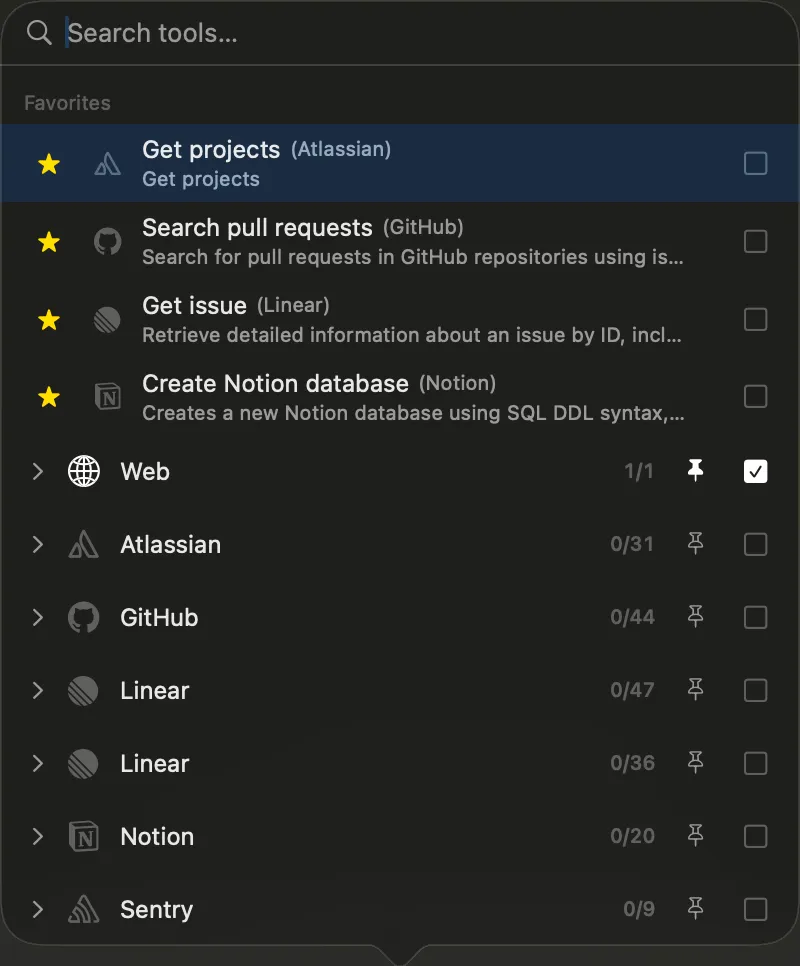Click the 'Notion' group label
The width and height of the screenshot is (800, 966).
157,837
